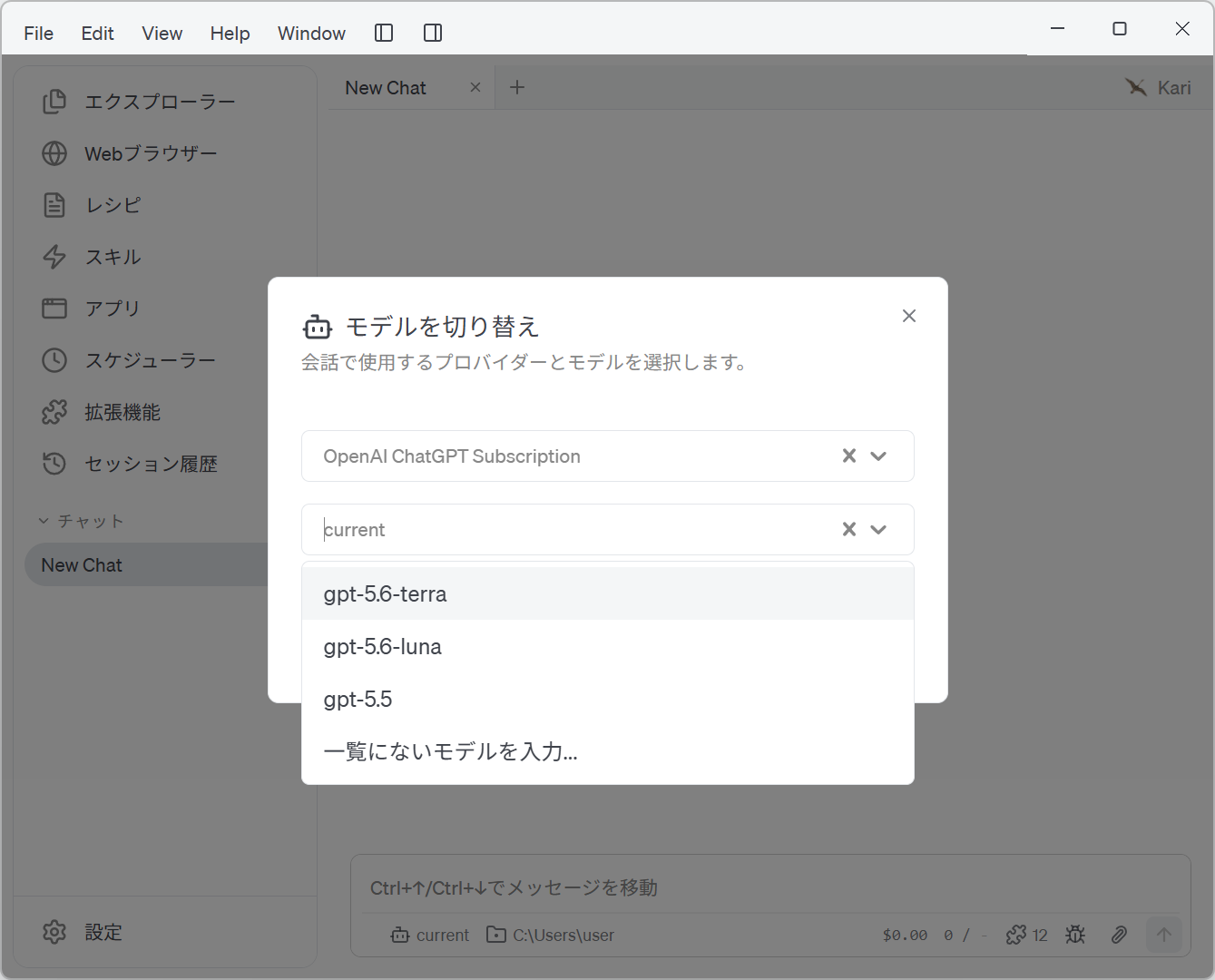Collapse the チャット section
Viewport: 1215px width, 980px height.
point(80,521)
